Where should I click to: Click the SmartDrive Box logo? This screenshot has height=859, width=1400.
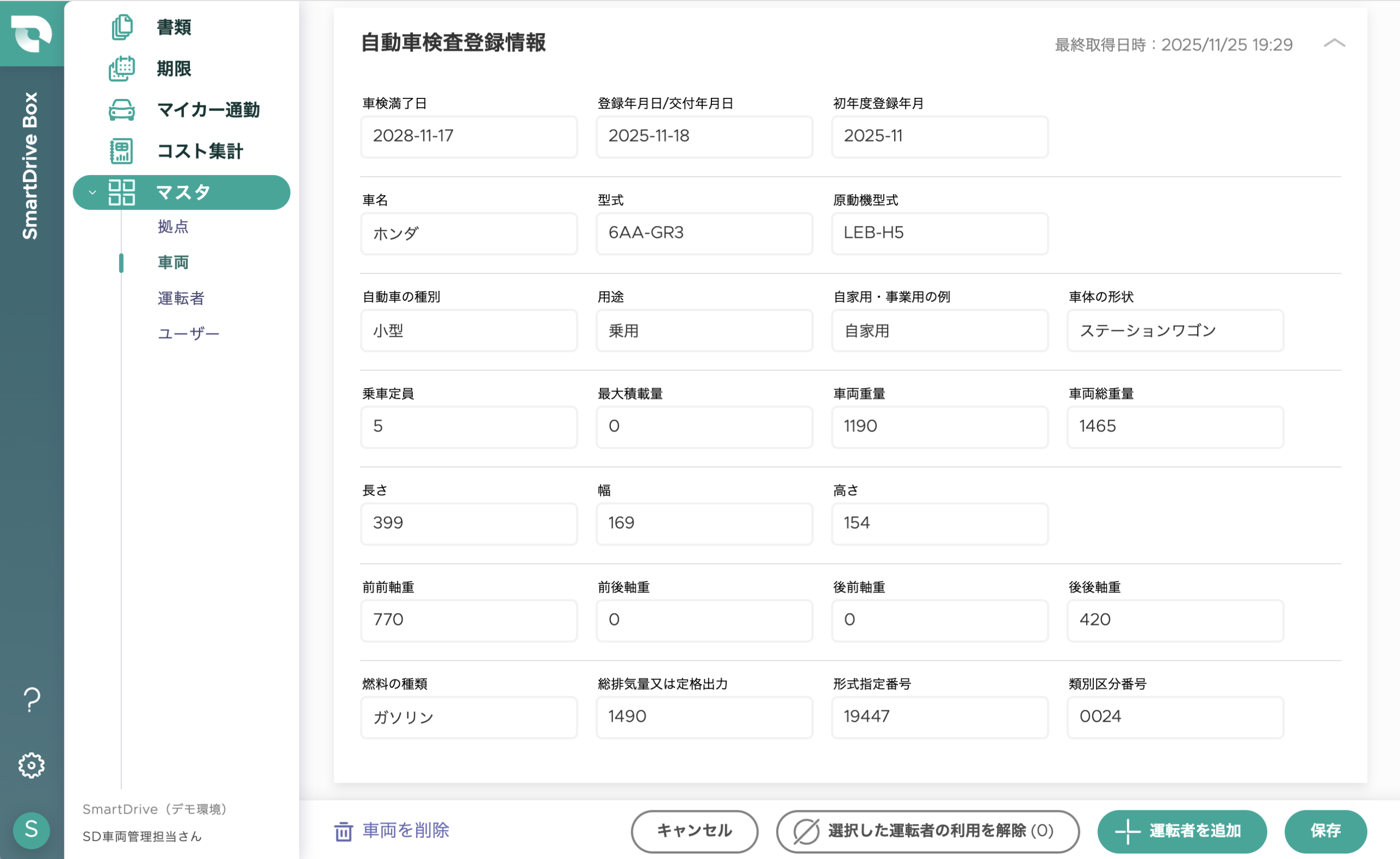click(32, 34)
